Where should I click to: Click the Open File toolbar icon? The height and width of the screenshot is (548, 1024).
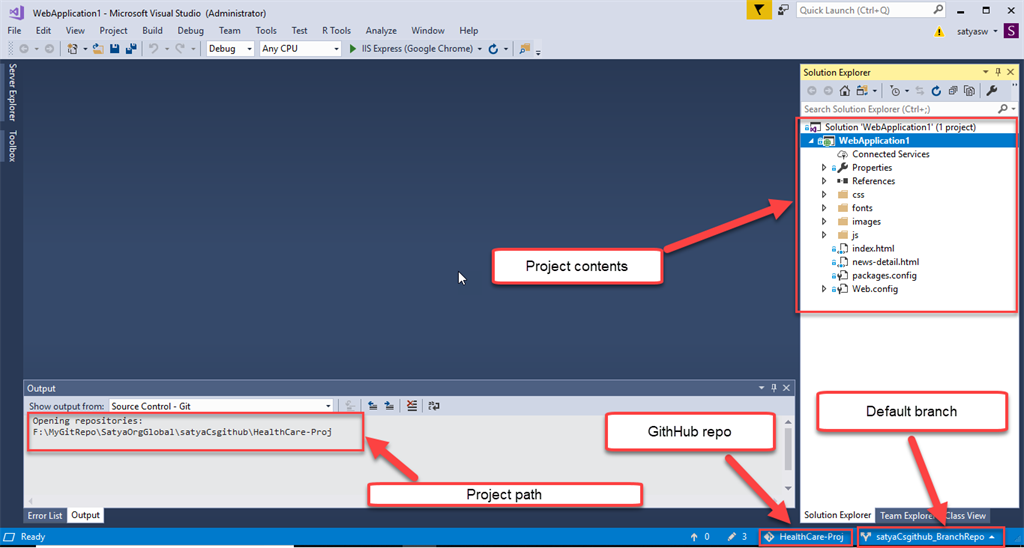(99, 49)
